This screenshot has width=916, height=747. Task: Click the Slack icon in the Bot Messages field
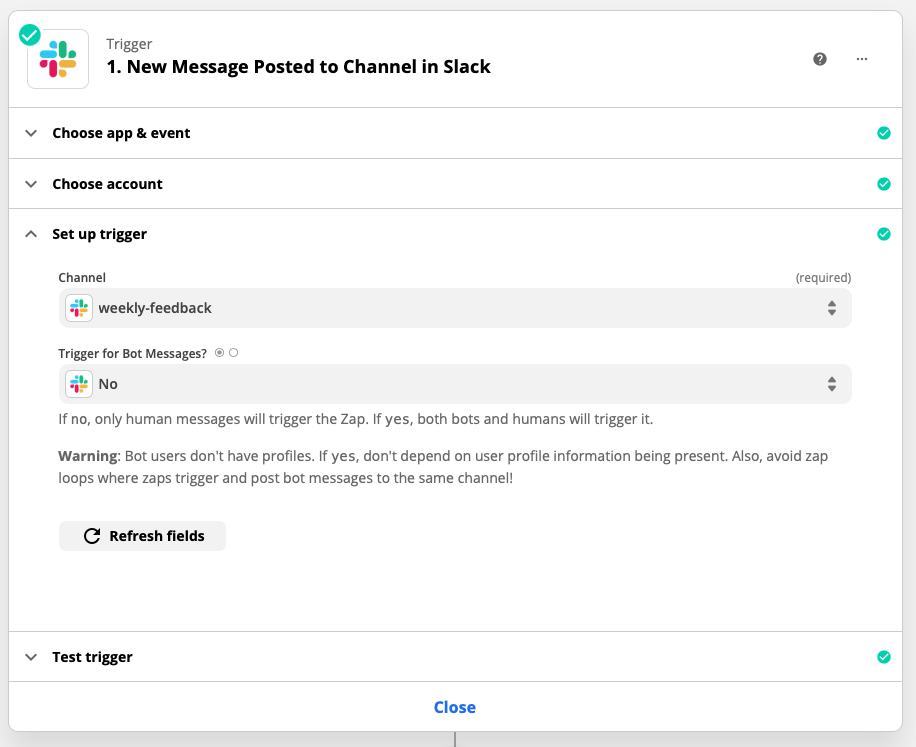[x=79, y=384]
